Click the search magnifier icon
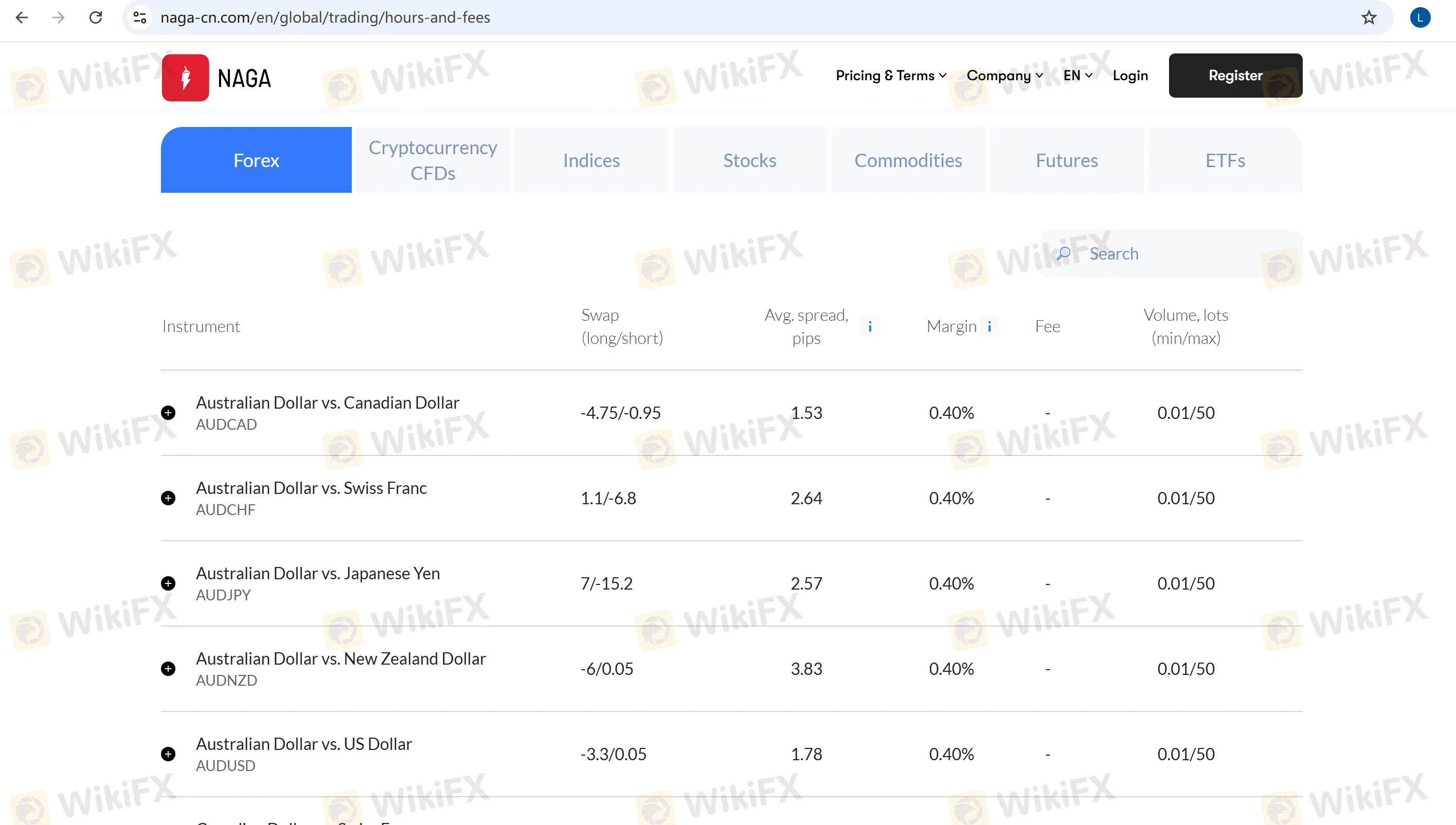 point(1063,253)
